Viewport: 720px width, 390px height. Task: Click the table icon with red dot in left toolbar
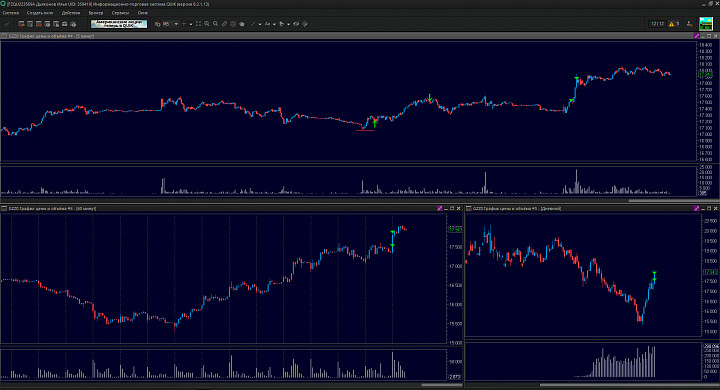tap(39, 24)
